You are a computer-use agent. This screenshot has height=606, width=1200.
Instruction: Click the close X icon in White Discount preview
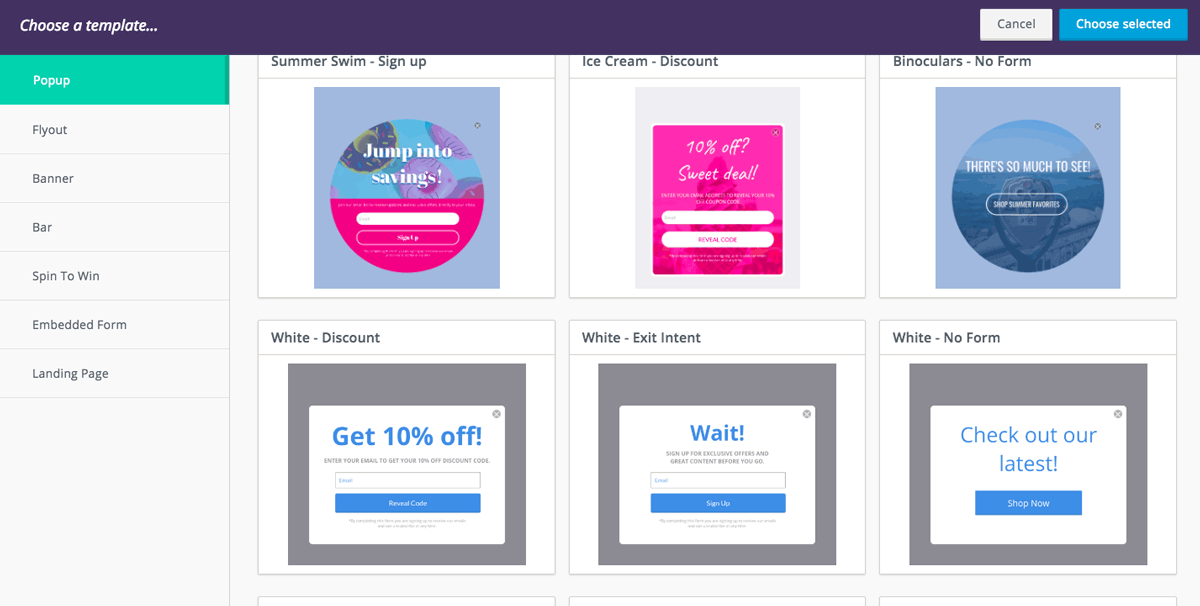coord(496,414)
